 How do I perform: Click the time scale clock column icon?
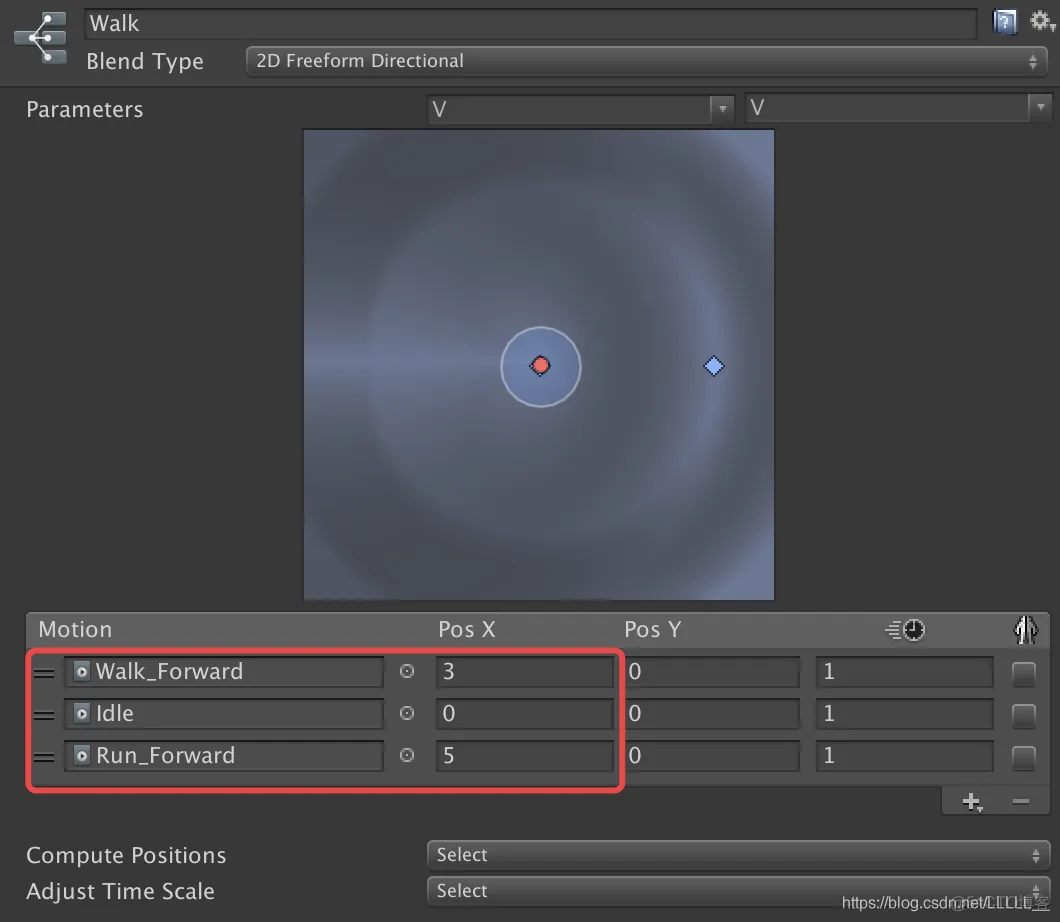click(905, 629)
